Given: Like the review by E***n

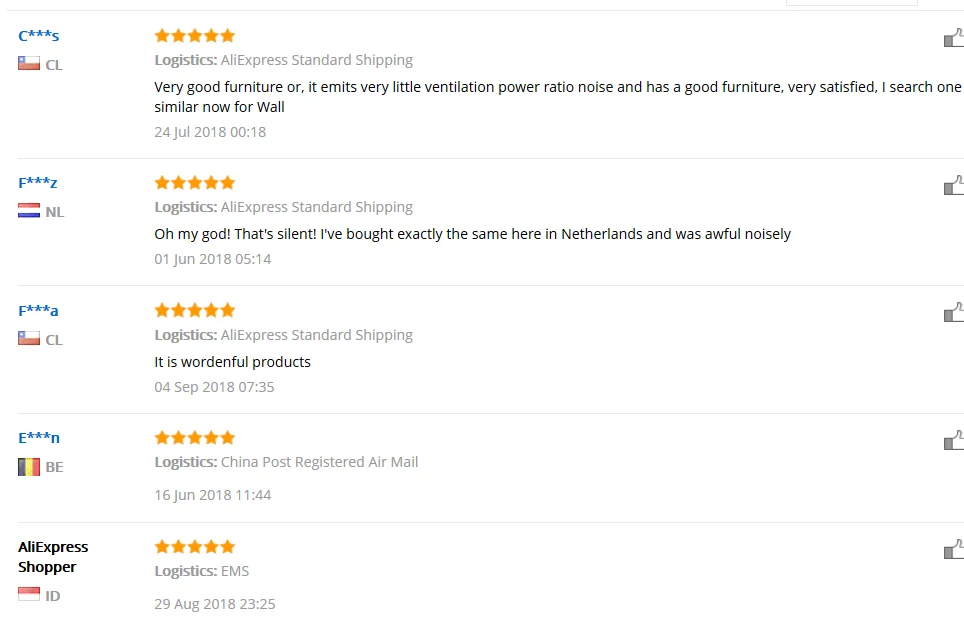Looking at the screenshot, I should [954, 441].
